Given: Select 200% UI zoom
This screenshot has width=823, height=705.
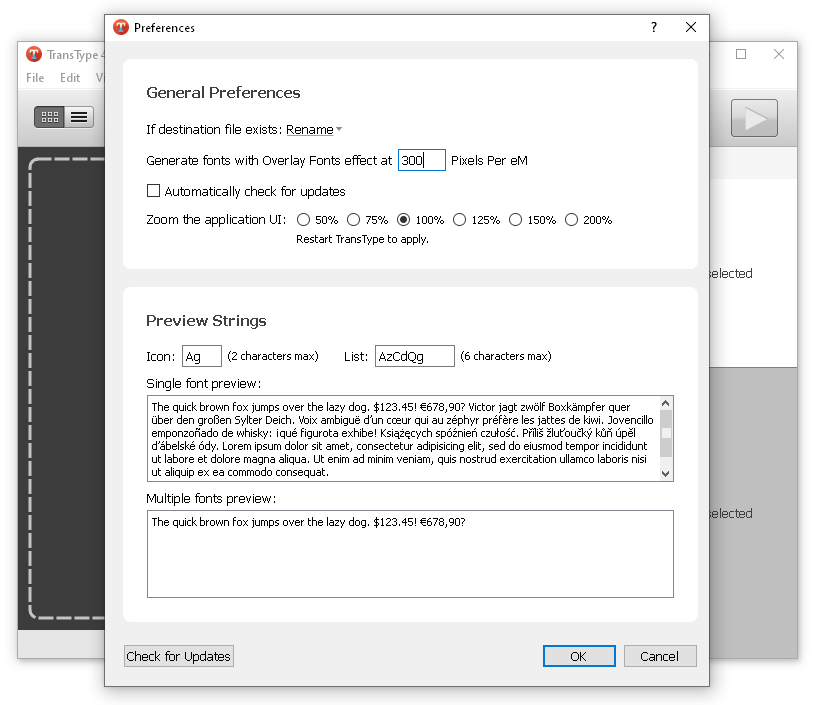Looking at the screenshot, I should click(572, 220).
